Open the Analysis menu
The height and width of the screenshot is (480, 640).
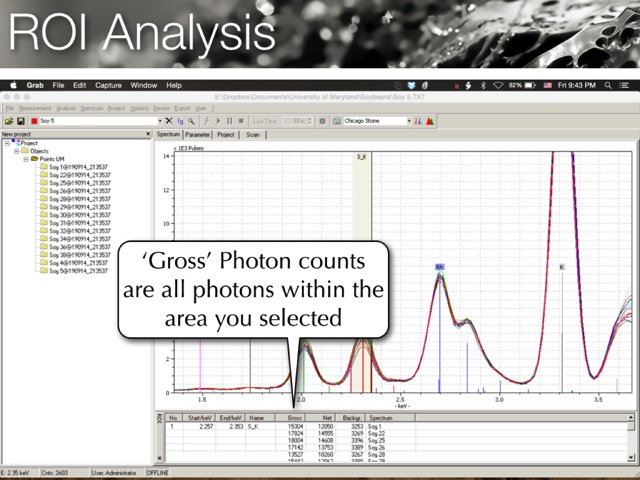(66, 108)
